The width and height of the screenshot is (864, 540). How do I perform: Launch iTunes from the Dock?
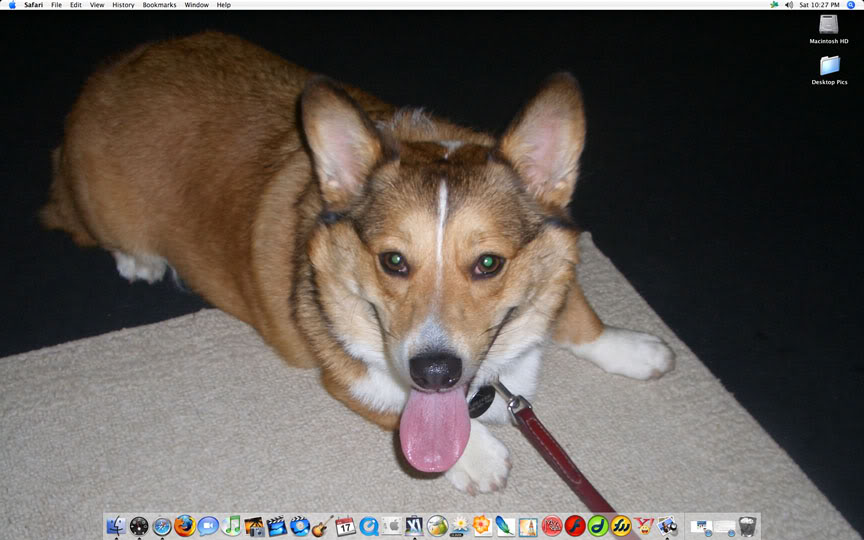click(231, 526)
